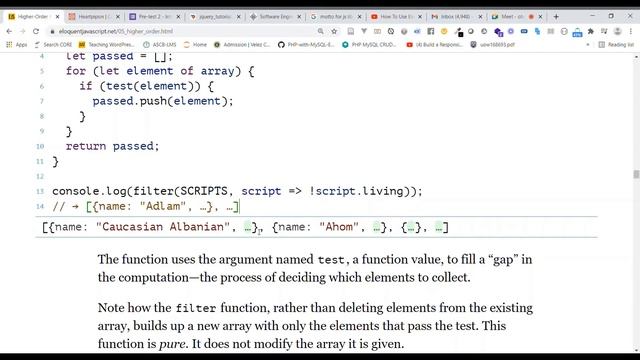This screenshot has height=360, width=640.
Task: Expand the trailing ellipsis of output array
Action: pos(438,227)
